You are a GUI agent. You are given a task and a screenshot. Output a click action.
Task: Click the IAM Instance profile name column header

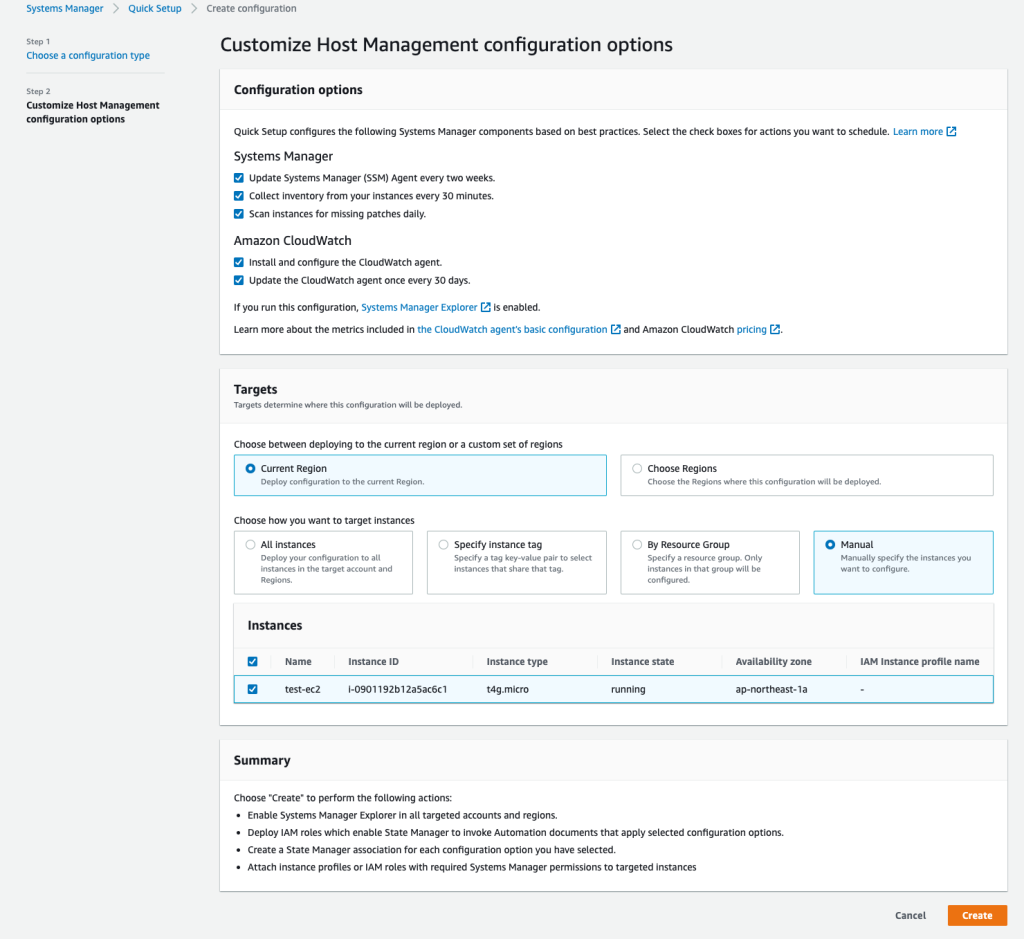click(920, 661)
